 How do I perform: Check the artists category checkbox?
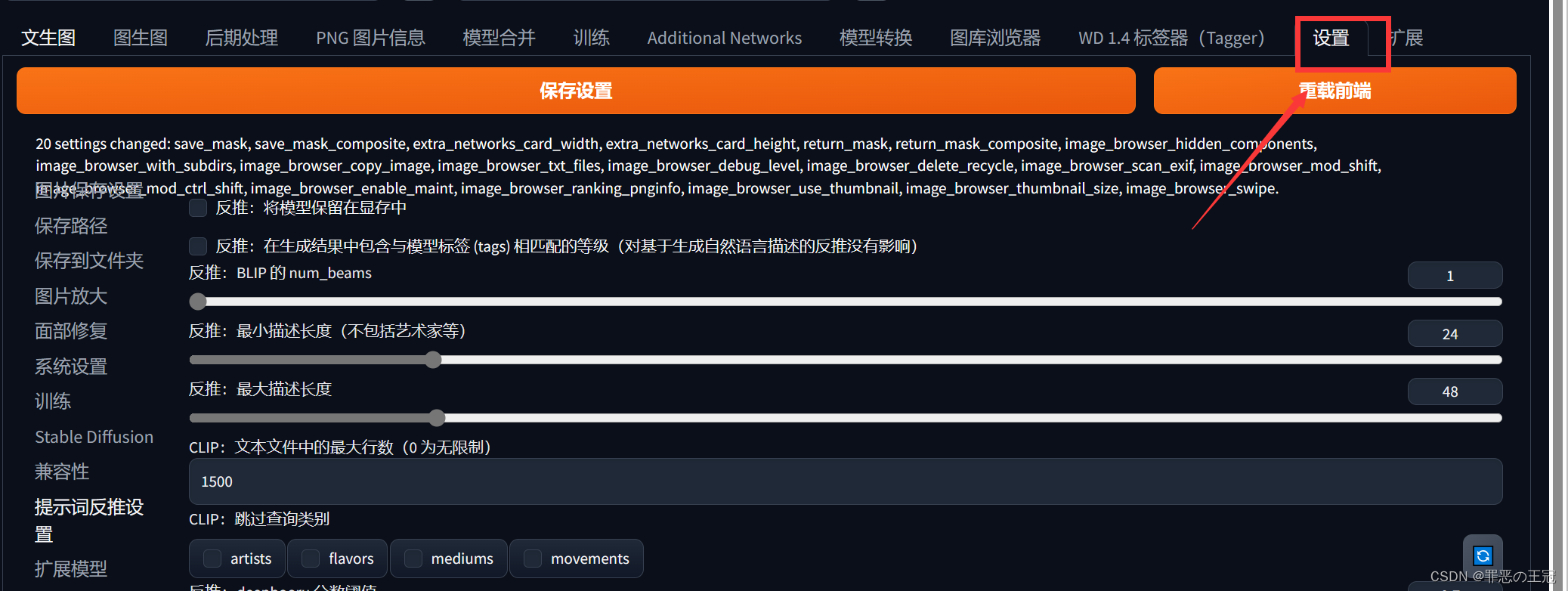[212, 559]
